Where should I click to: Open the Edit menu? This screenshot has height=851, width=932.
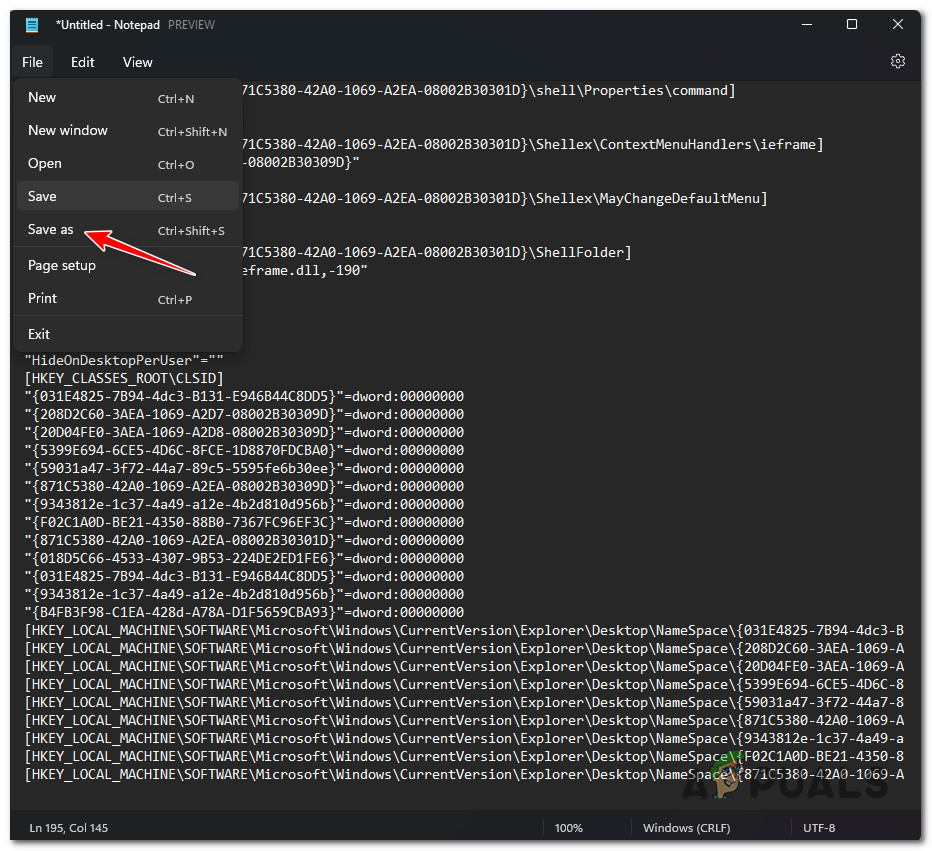(x=83, y=62)
